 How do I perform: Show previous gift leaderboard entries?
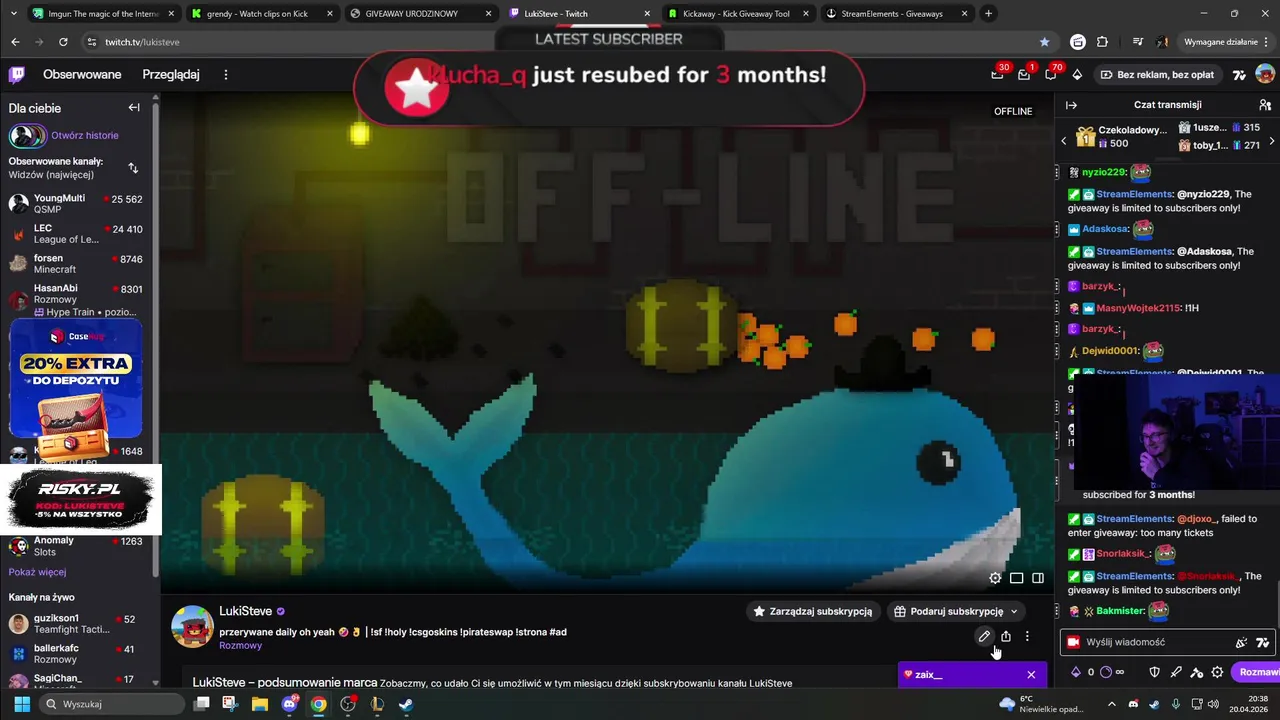coord(1064,141)
